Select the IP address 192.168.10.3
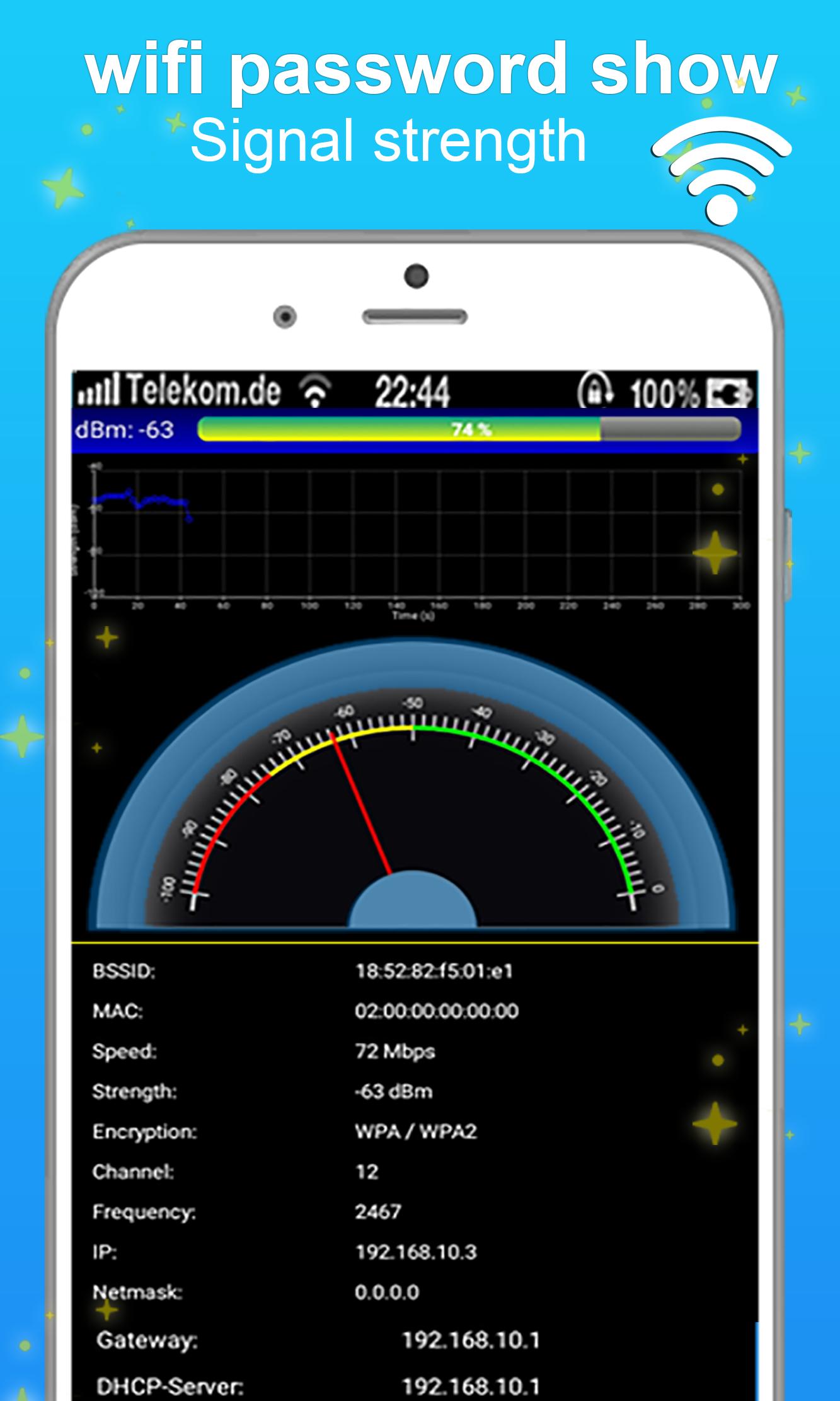Viewport: 840px width, 1401px height. pos(416,1252)
